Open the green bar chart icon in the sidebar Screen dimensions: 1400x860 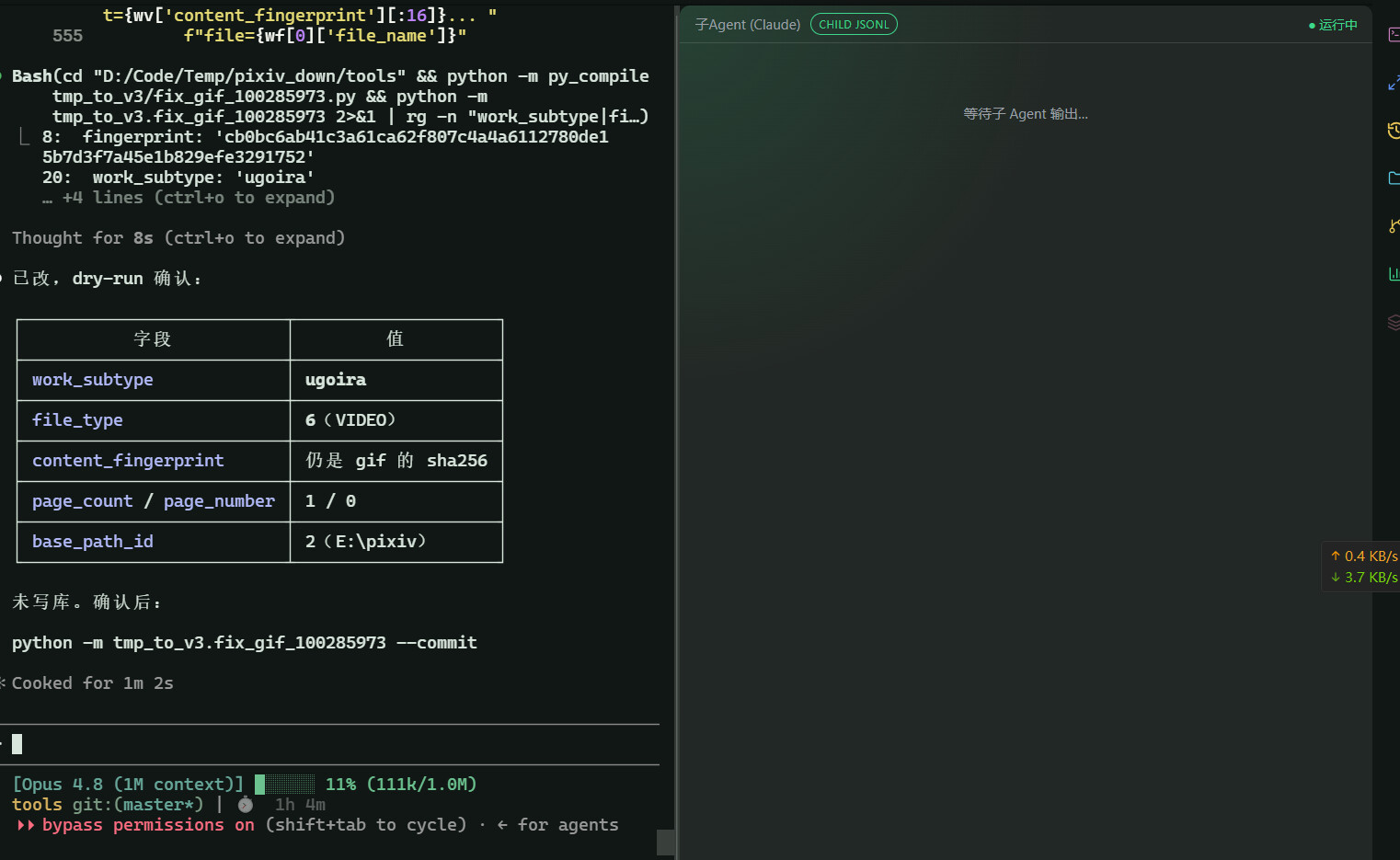[x=1393, y=273]
